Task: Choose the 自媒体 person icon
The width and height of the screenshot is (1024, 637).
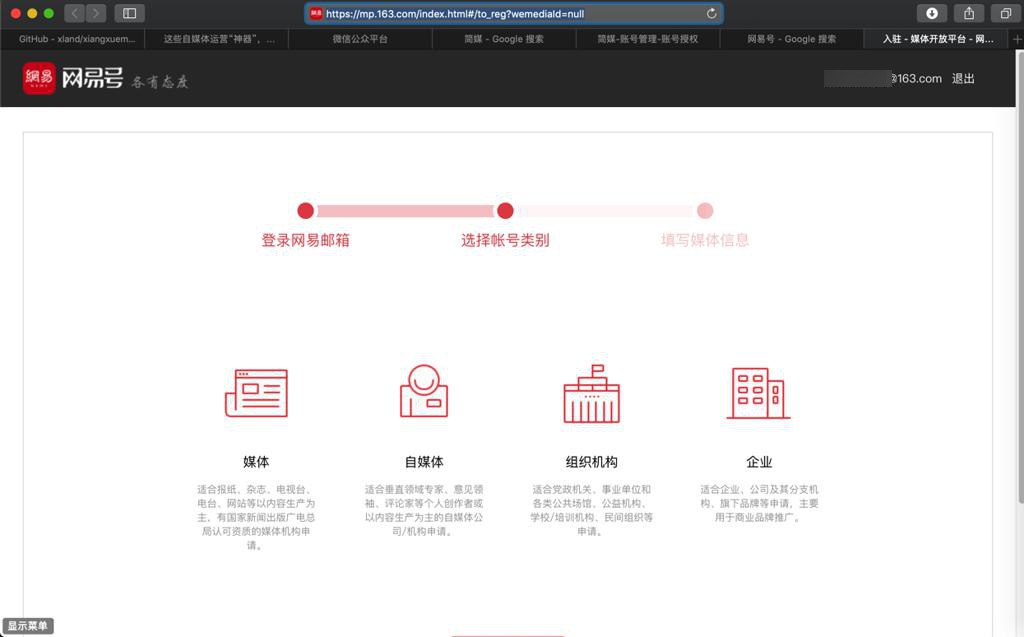Action: pos(424,391)
